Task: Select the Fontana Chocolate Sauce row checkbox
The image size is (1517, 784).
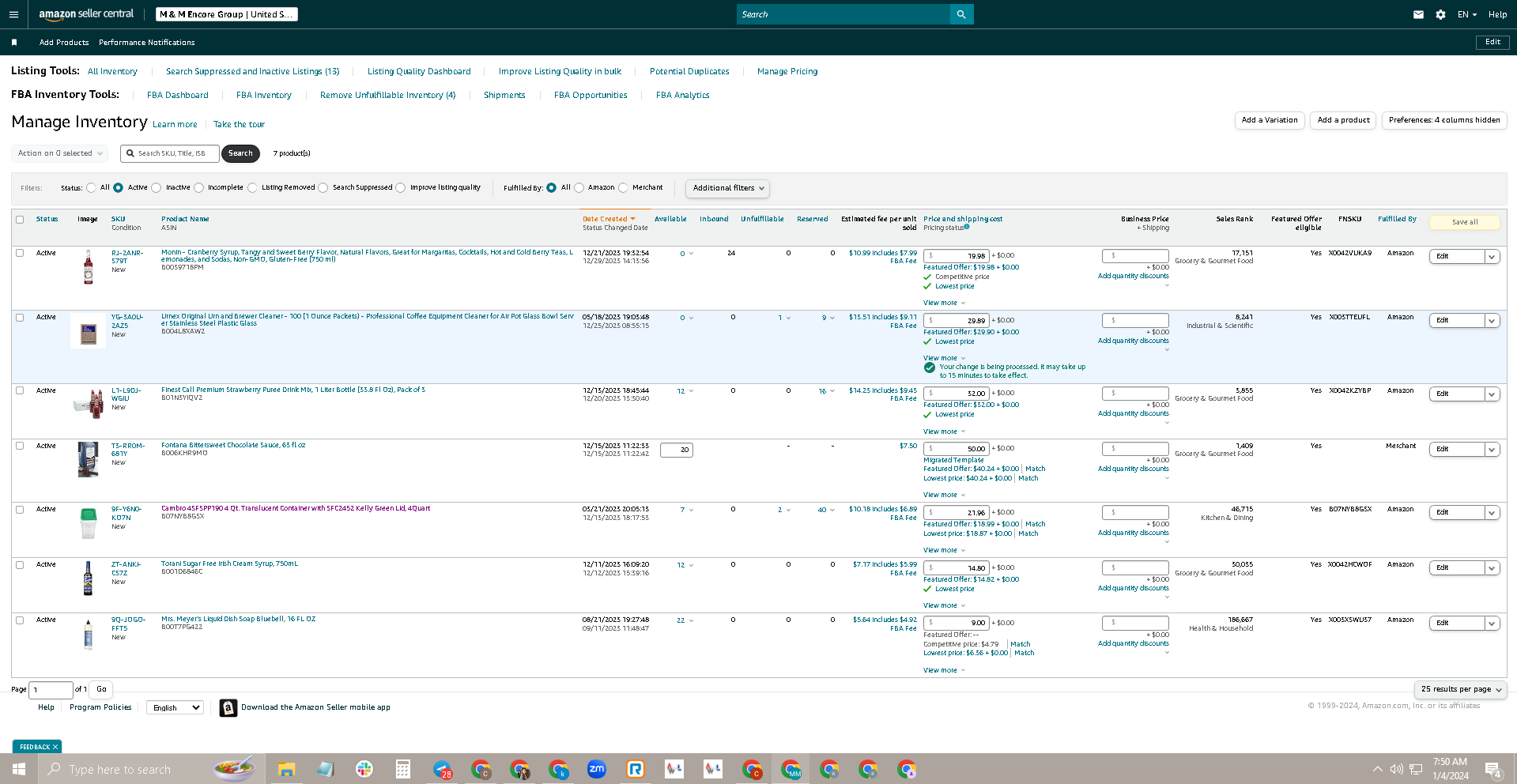Action: tap(20, 446)
